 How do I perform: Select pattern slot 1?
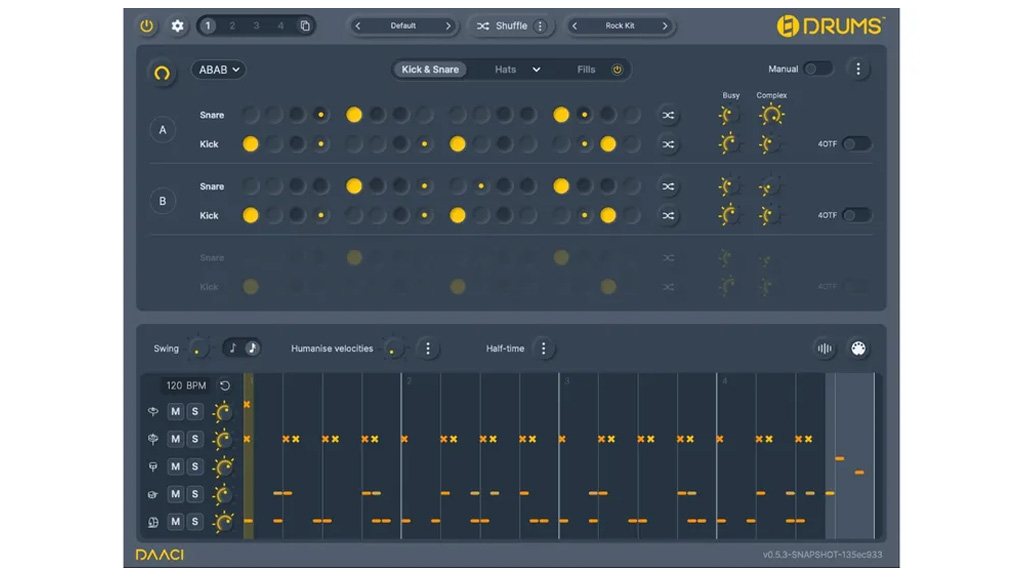point(208,25)
